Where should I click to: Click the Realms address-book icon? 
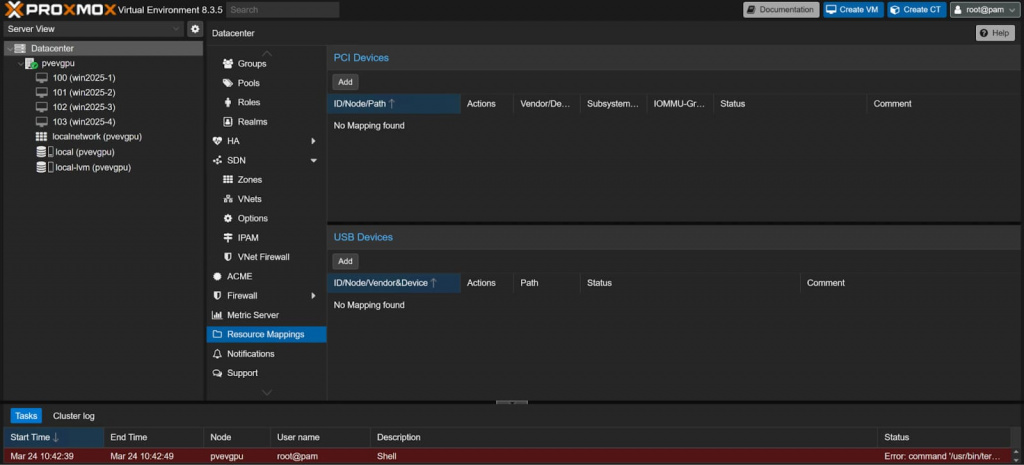228,121
